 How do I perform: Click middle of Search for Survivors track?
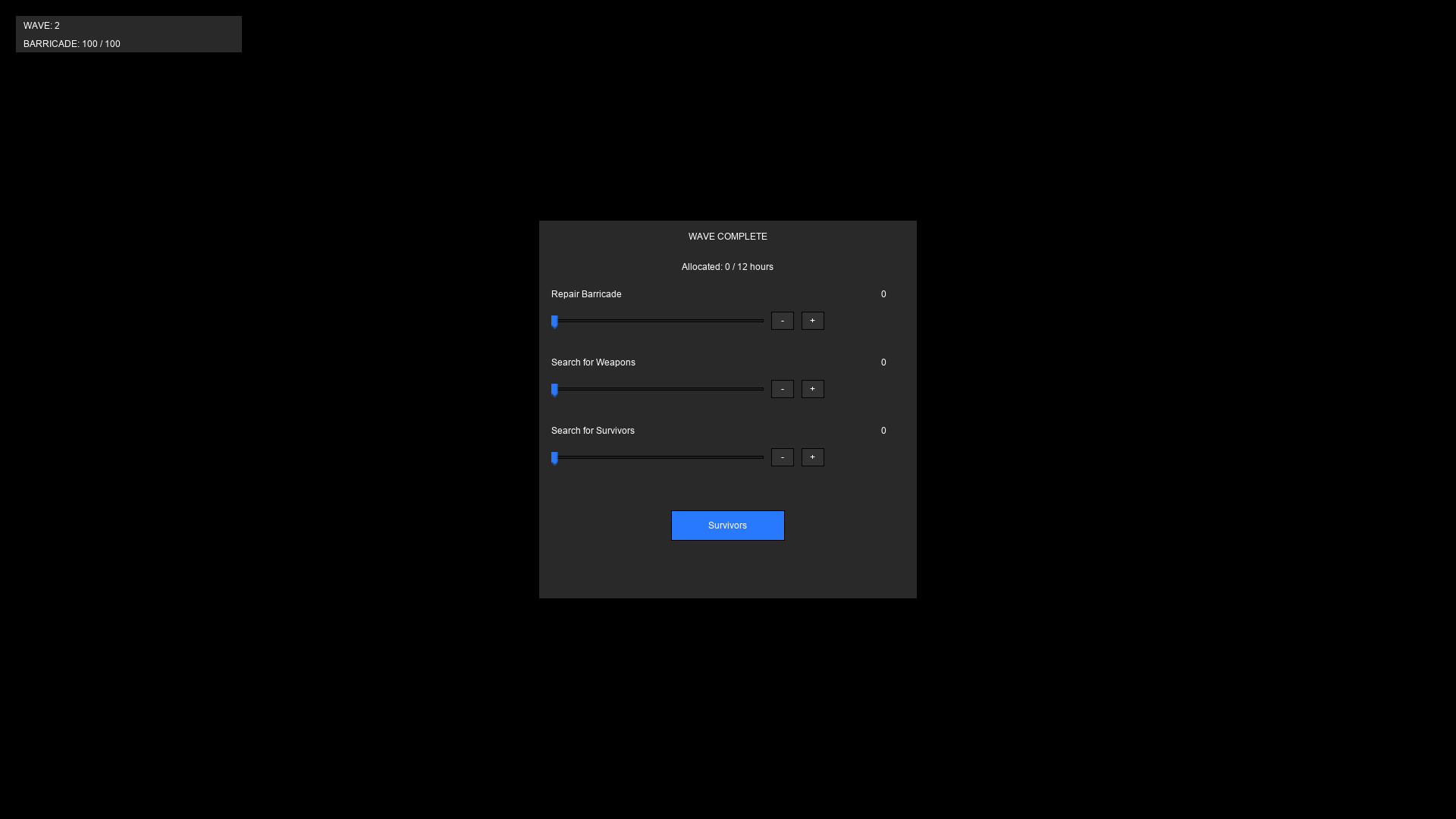point(657,457)
